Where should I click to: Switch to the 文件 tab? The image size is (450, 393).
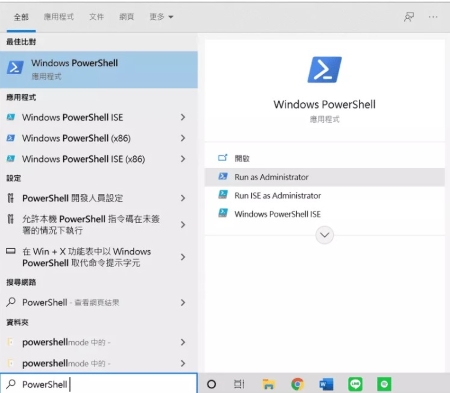coord(96,17)
